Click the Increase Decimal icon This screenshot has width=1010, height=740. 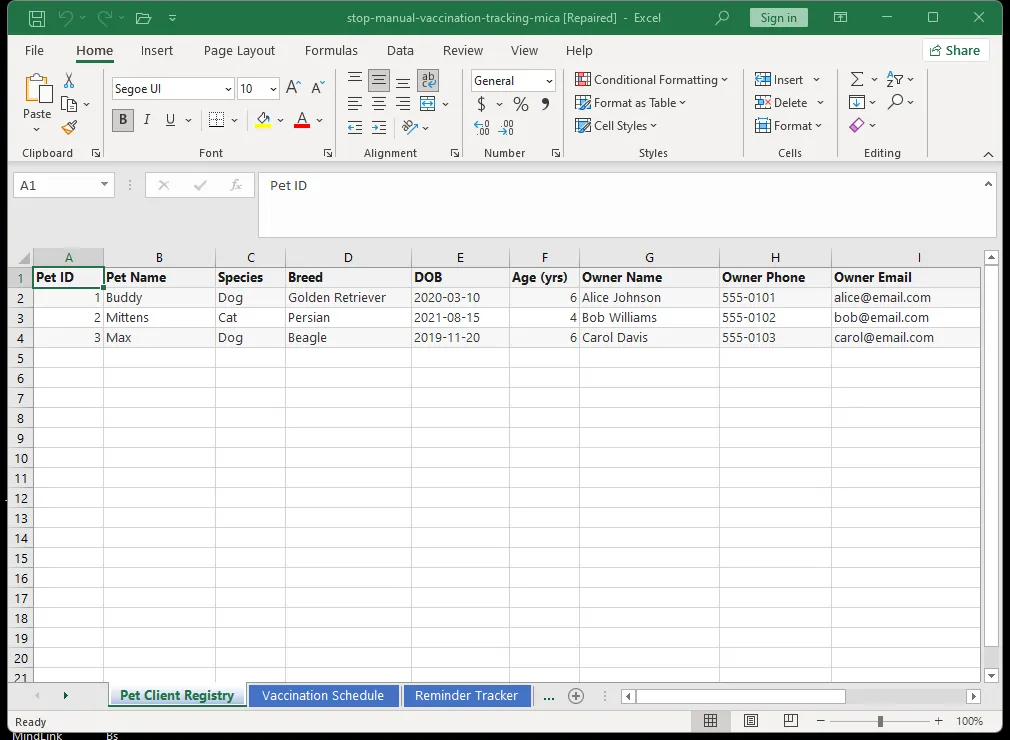pos(482,128)
